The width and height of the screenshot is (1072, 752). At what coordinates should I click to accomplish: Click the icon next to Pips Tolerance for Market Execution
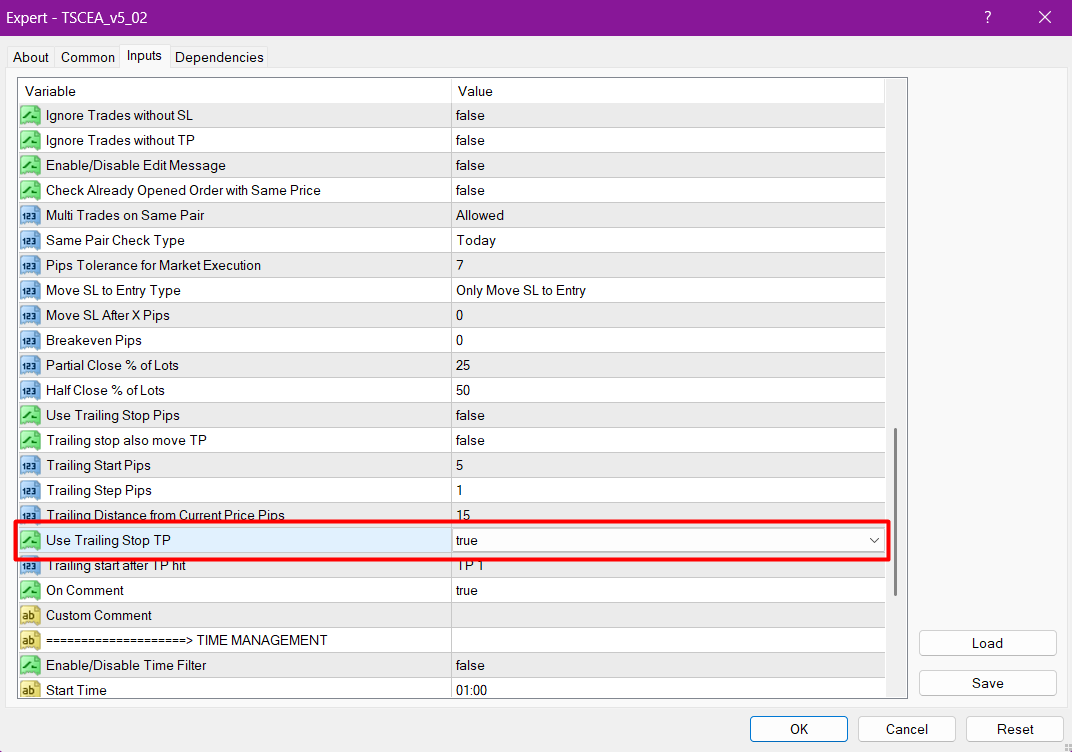pyautogui.click(x=30, y=266)
